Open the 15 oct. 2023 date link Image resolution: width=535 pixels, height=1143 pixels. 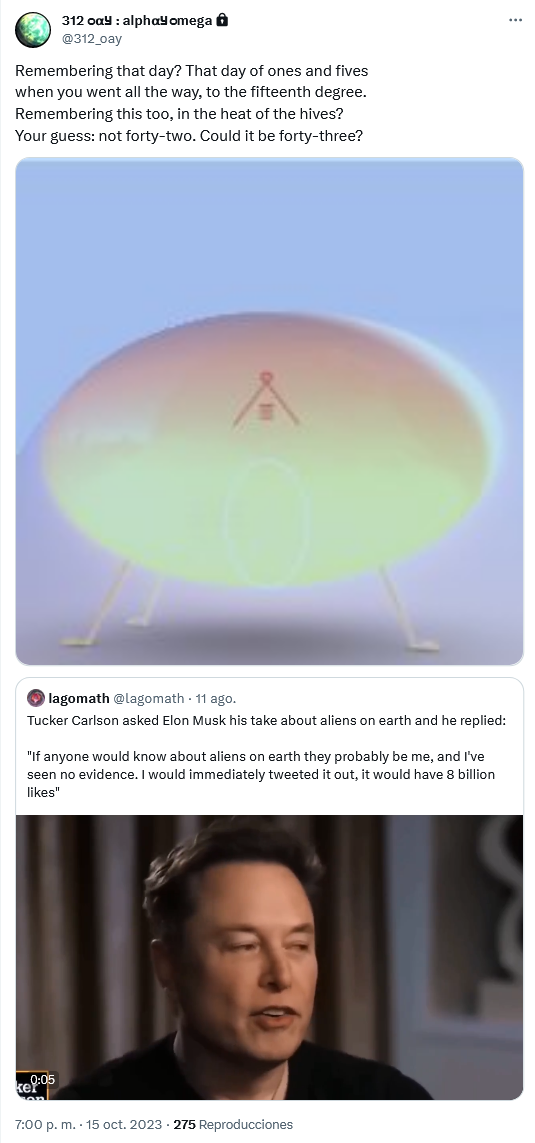124,1124
